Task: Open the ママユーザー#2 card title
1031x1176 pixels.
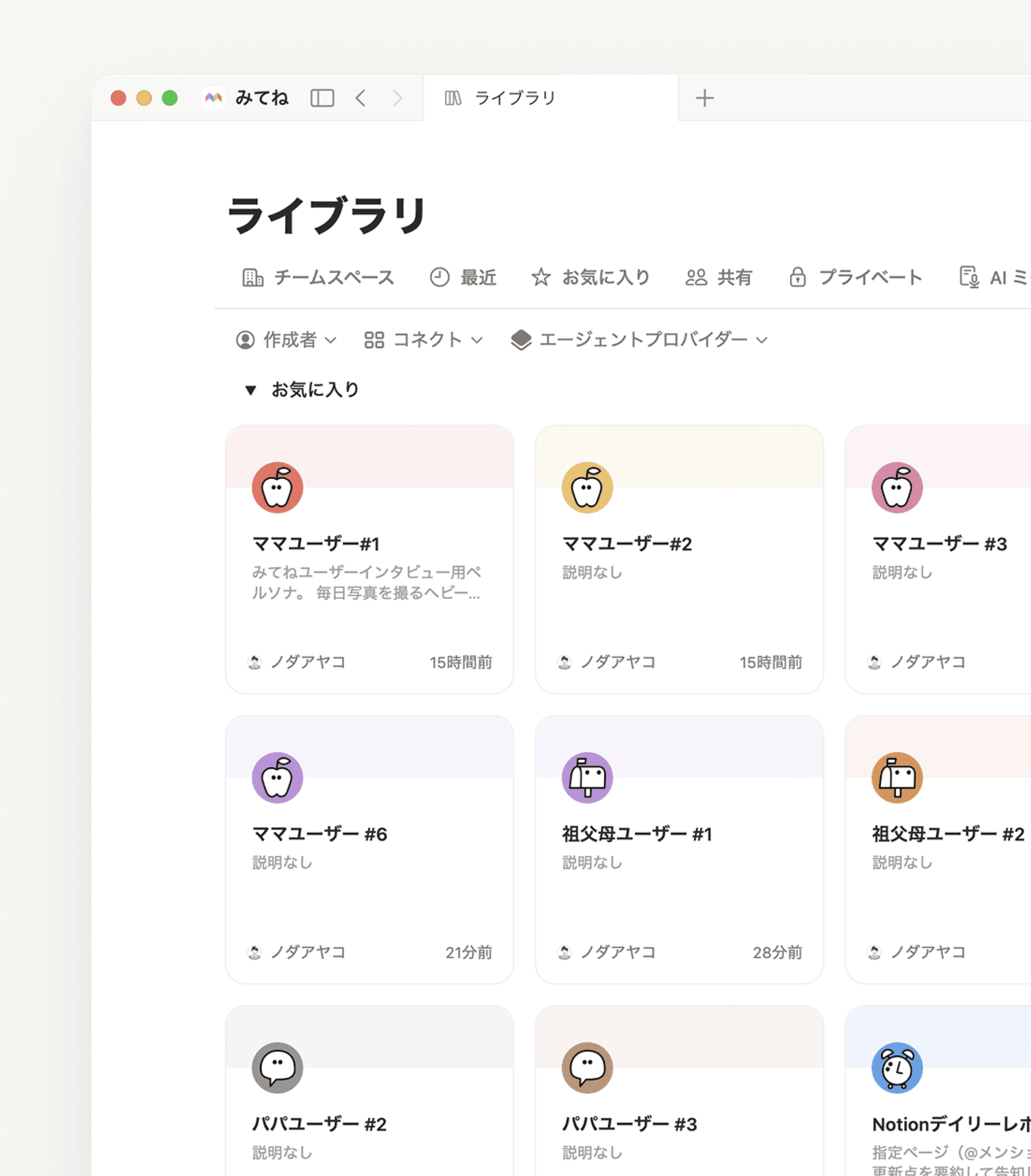Action: click(x=626, y=544)
